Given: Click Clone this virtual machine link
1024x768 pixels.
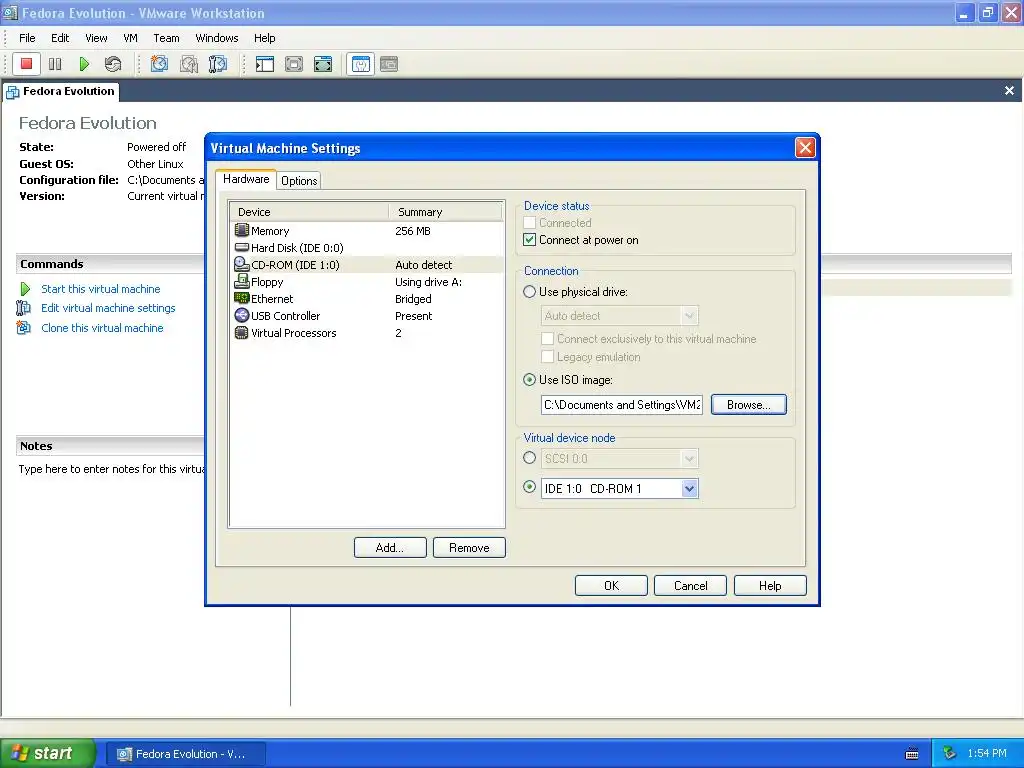Looking at the screenshot, I should point(103,328).
